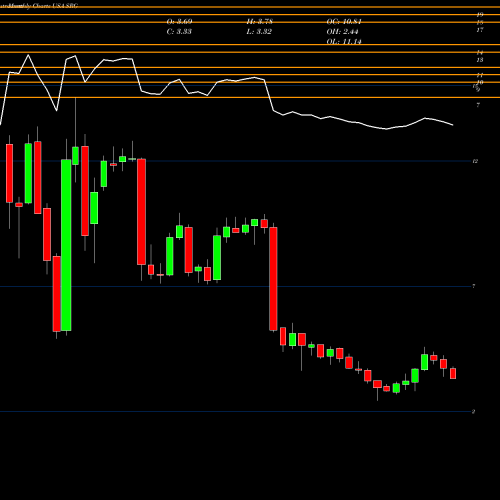The height and width of the screenshot is (500, 500).
Task: Click the low value 'L: 3.32'
Action: pos(259,32)
